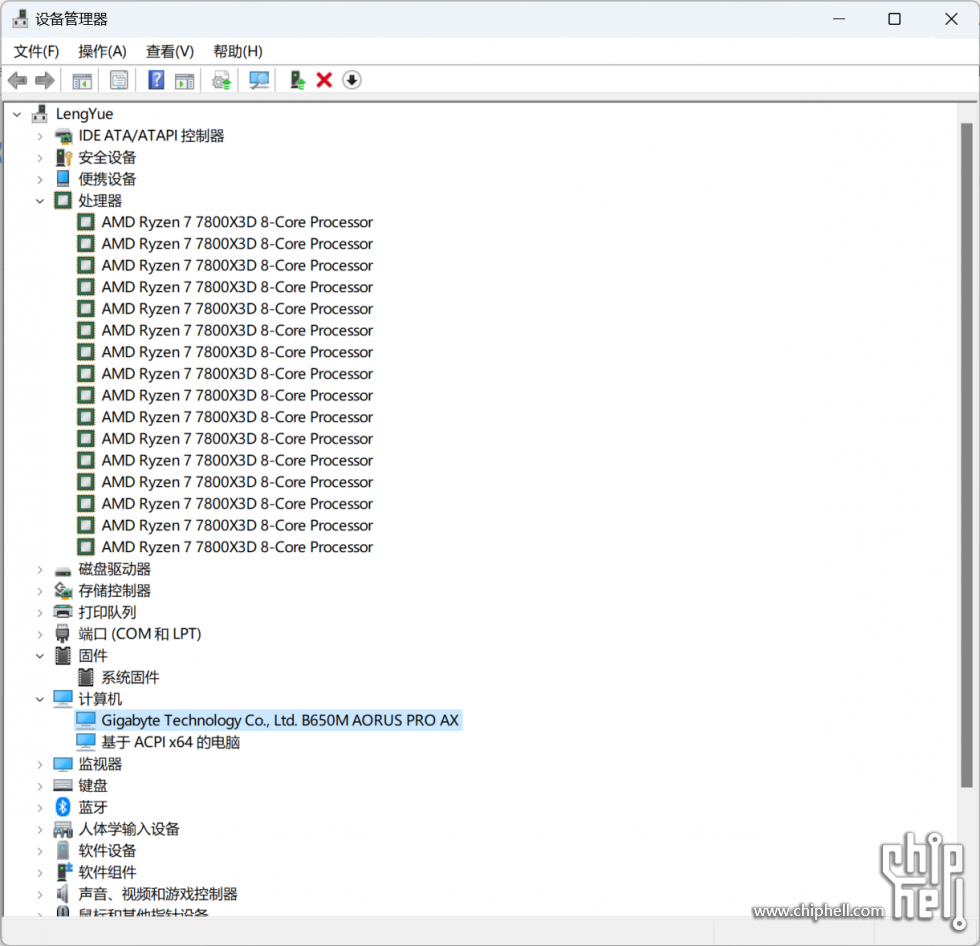Toggle the show/hide console tree toolbar icon

pyautogui.click(x=82, y=81)
